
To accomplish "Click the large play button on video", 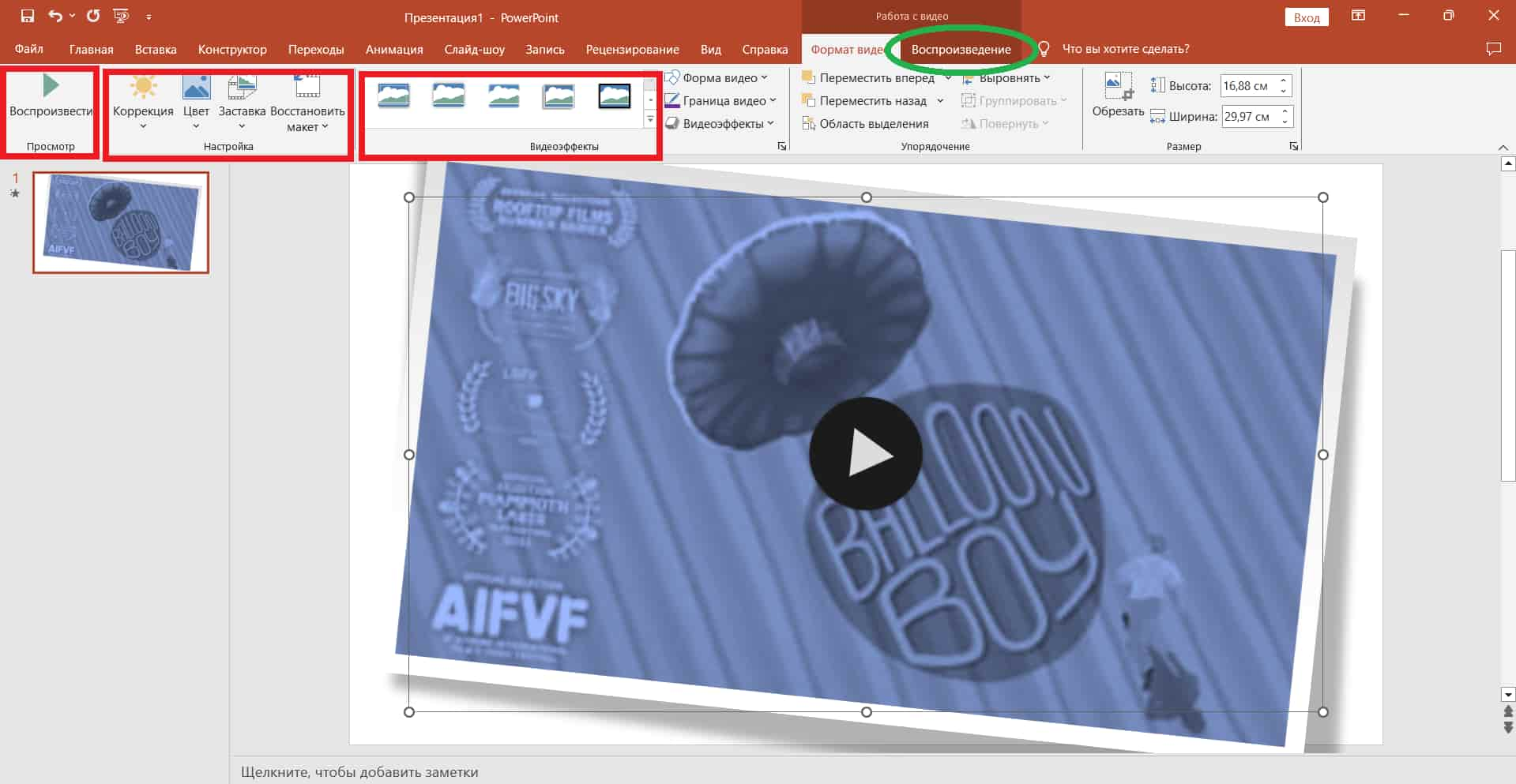I will (x=866, y=454).
